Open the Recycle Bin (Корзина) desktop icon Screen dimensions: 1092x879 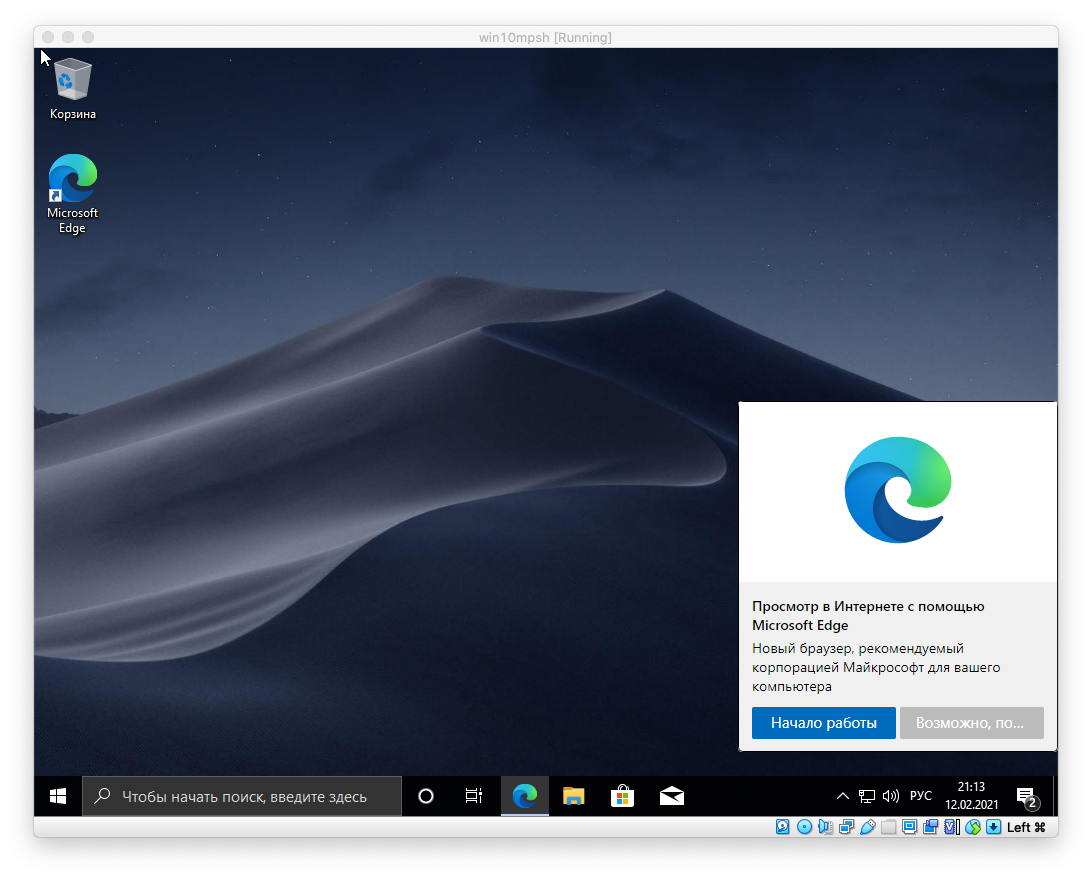click(72, 88)
